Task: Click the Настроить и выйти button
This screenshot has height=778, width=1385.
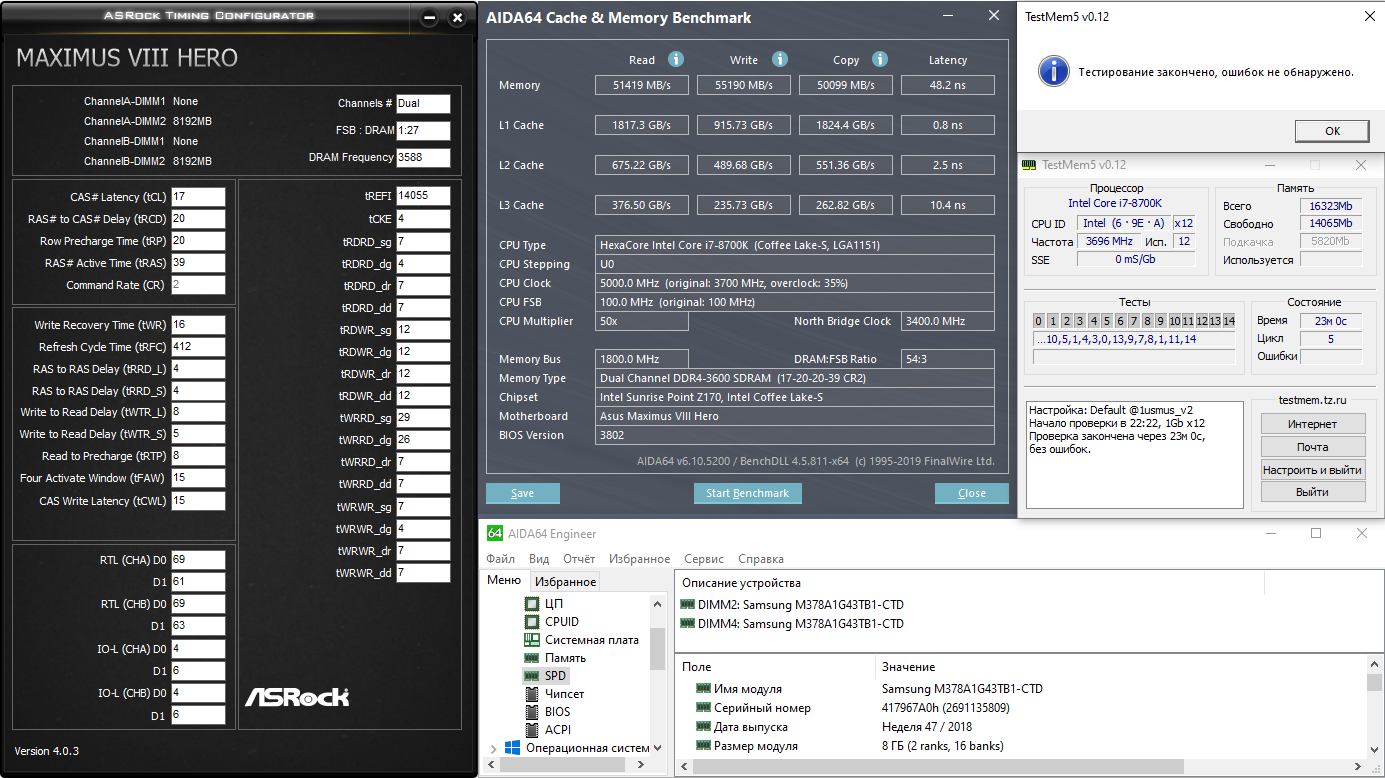Action: (x=1313, y=470)
